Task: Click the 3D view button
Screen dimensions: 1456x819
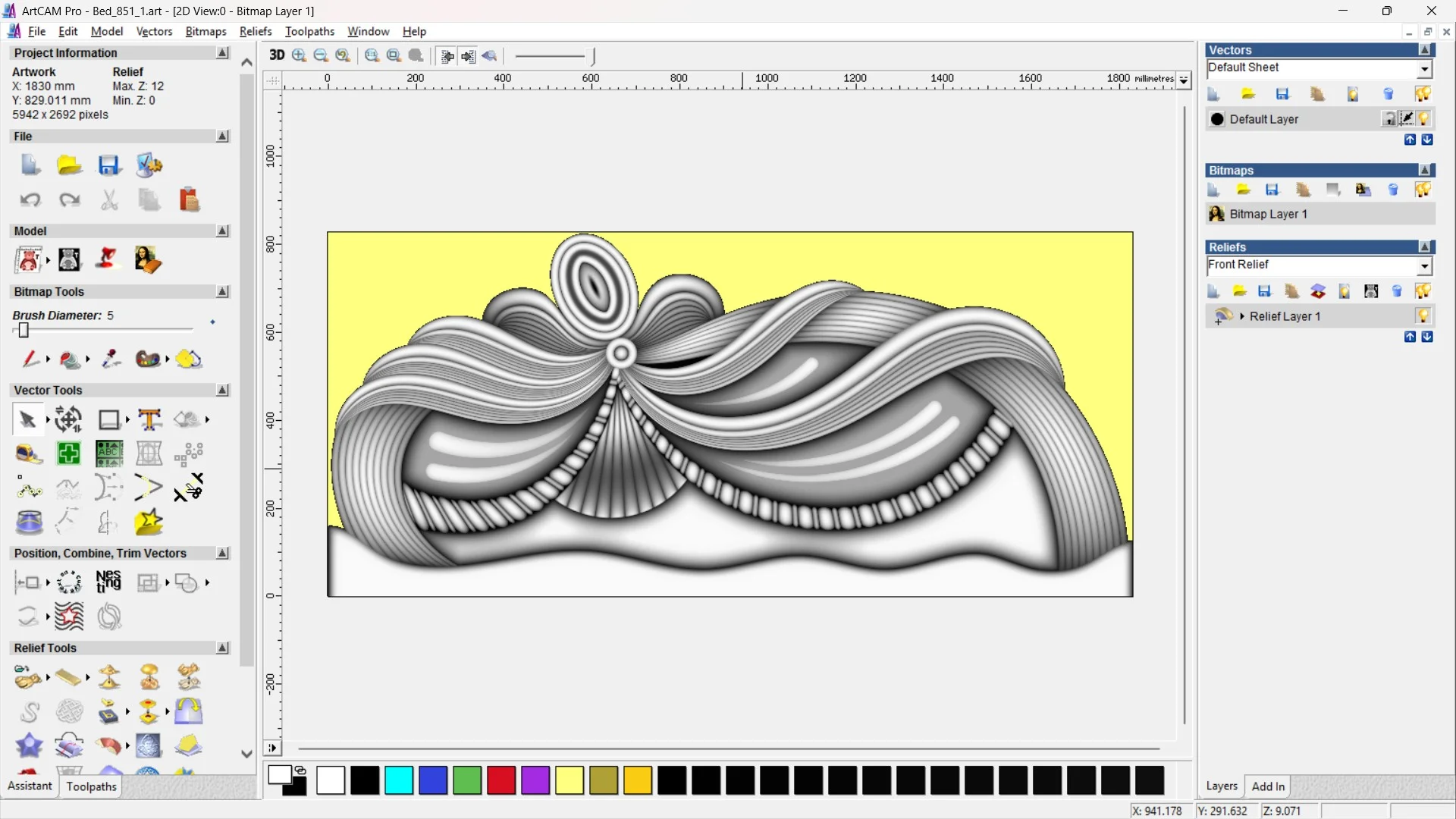Action: 277,55
